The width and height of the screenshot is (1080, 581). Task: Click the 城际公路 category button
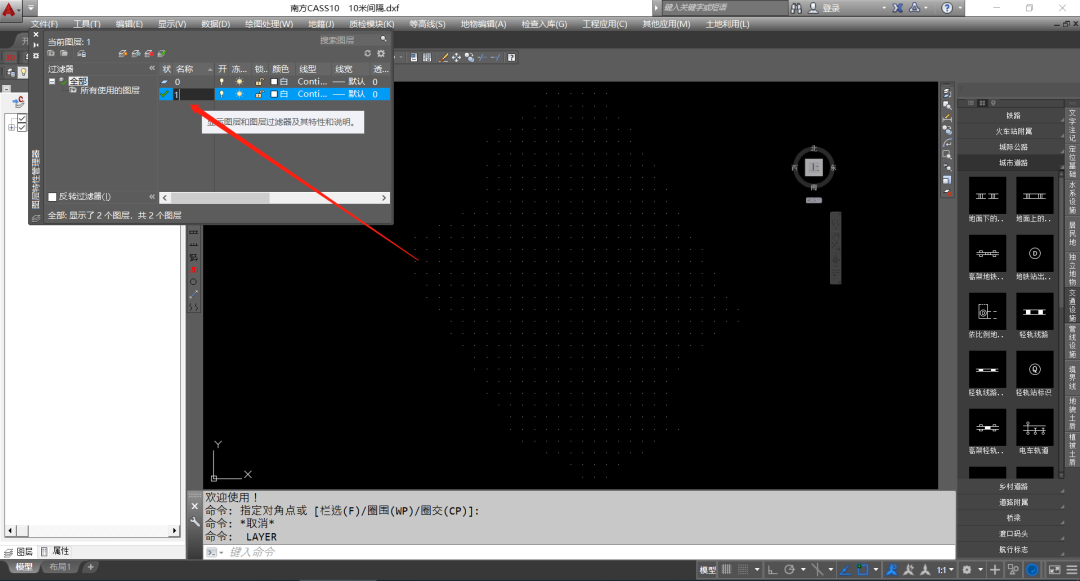[x=1012, y=147]
